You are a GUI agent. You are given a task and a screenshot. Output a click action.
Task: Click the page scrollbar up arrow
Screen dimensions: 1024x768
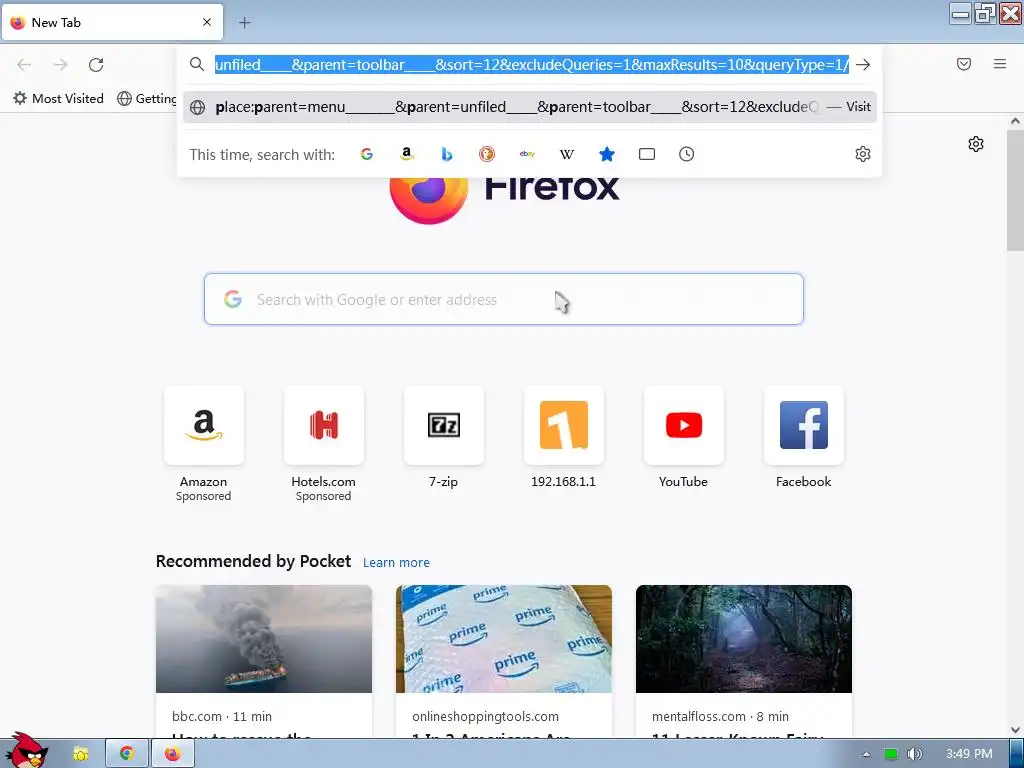click(x=1015, y=121)
